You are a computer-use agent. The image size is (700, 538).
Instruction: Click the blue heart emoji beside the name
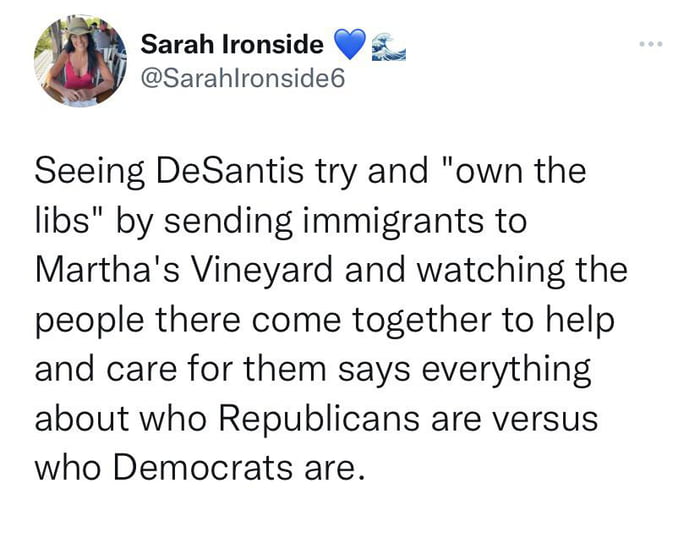(350, 44)
